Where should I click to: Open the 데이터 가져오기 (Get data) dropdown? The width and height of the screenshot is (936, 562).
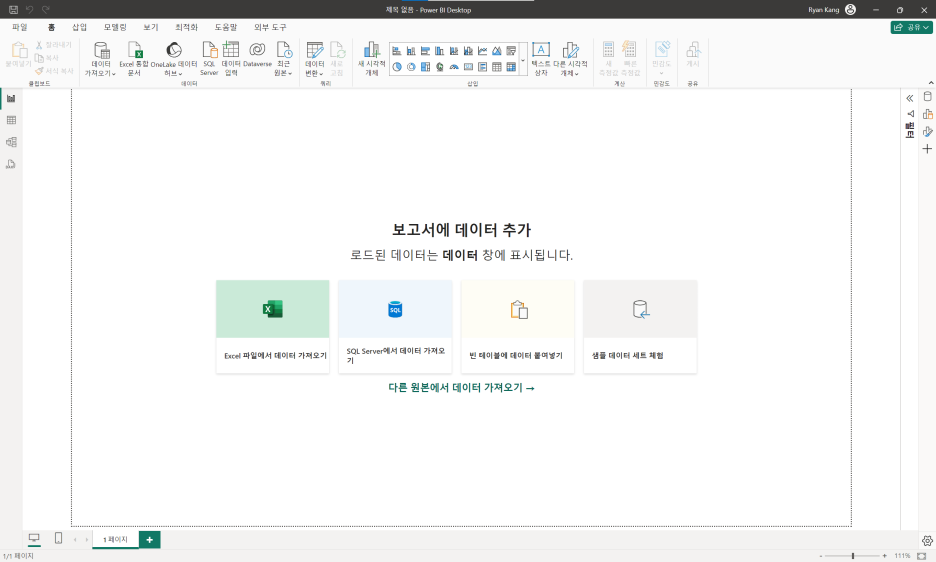click(100, 59)
